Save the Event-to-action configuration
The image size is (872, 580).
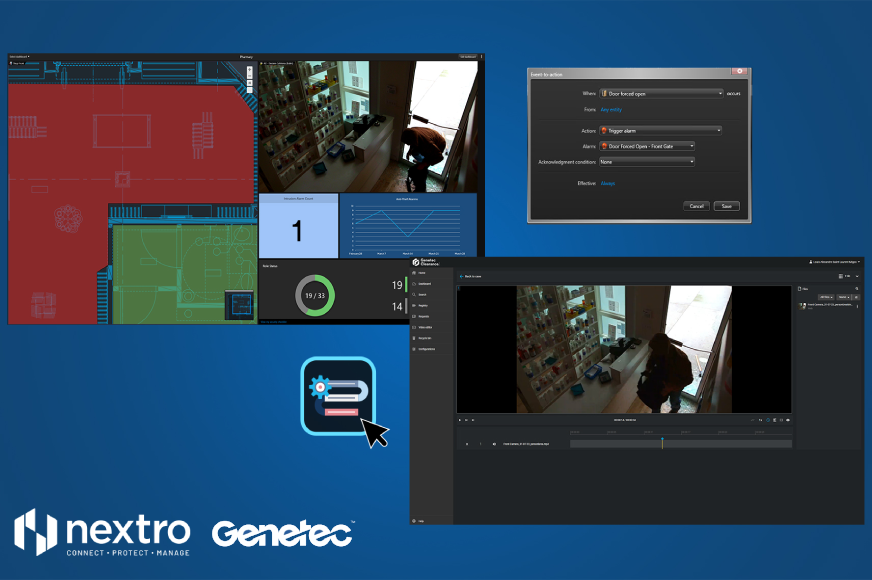tap(726, 206)
